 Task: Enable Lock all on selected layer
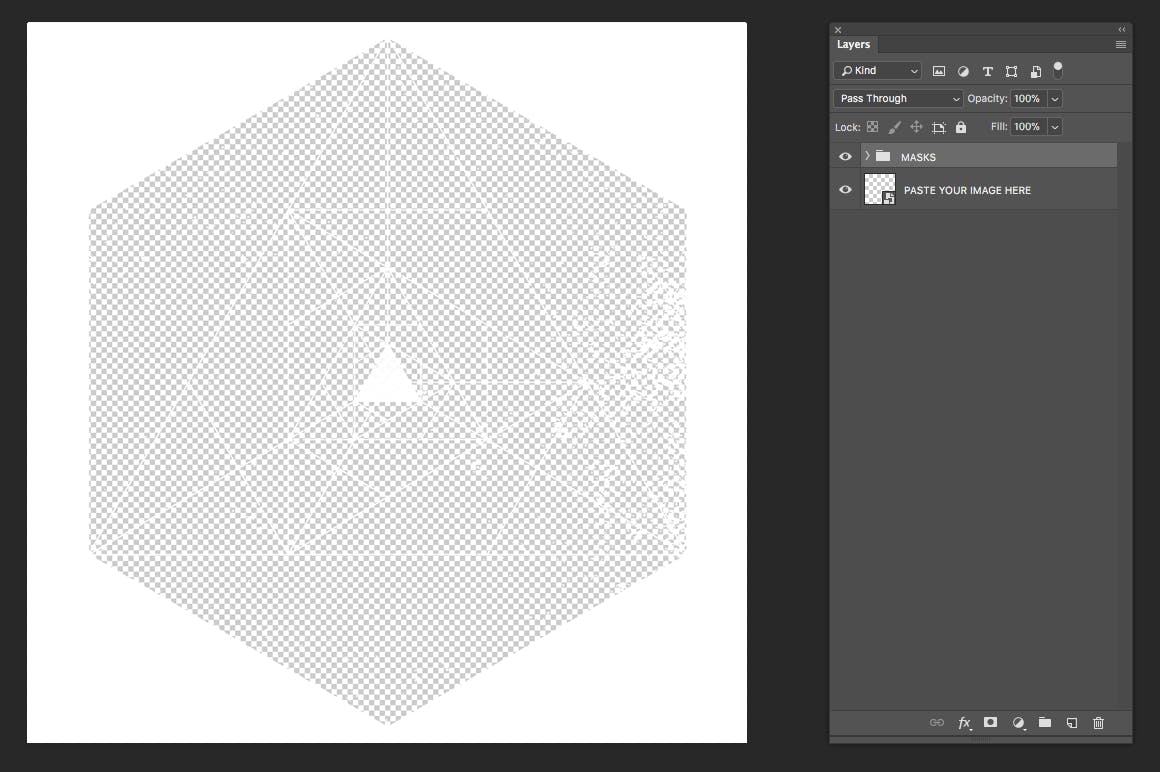tap(960, 126)
